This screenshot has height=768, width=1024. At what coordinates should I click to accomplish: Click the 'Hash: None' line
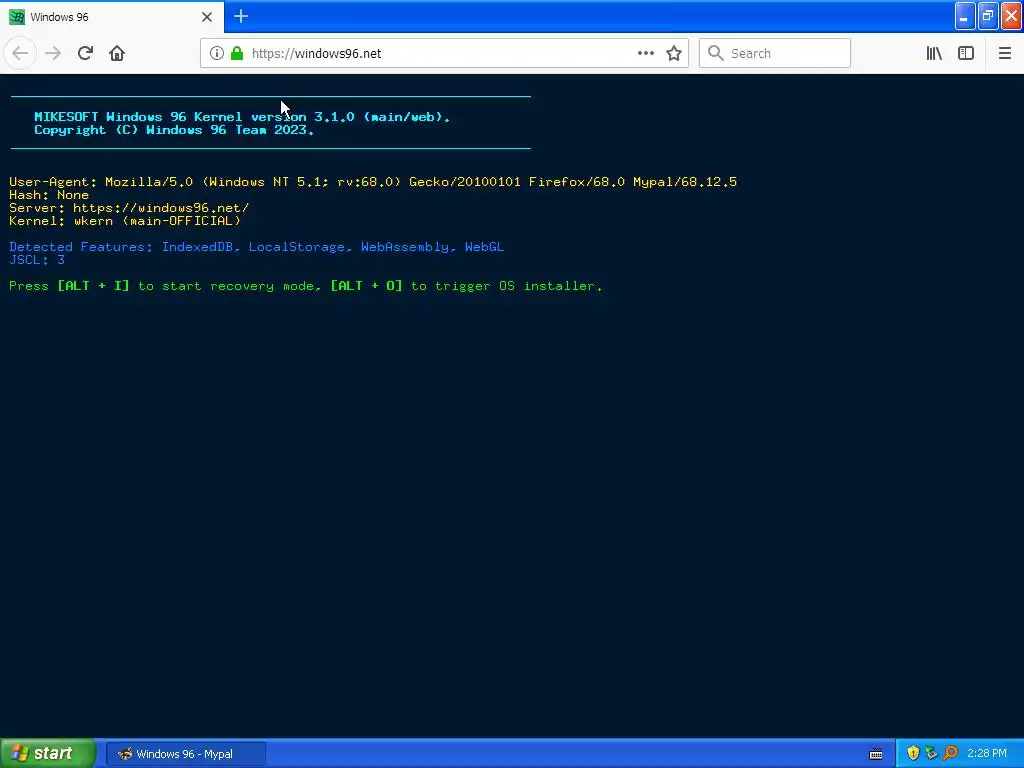49,195
